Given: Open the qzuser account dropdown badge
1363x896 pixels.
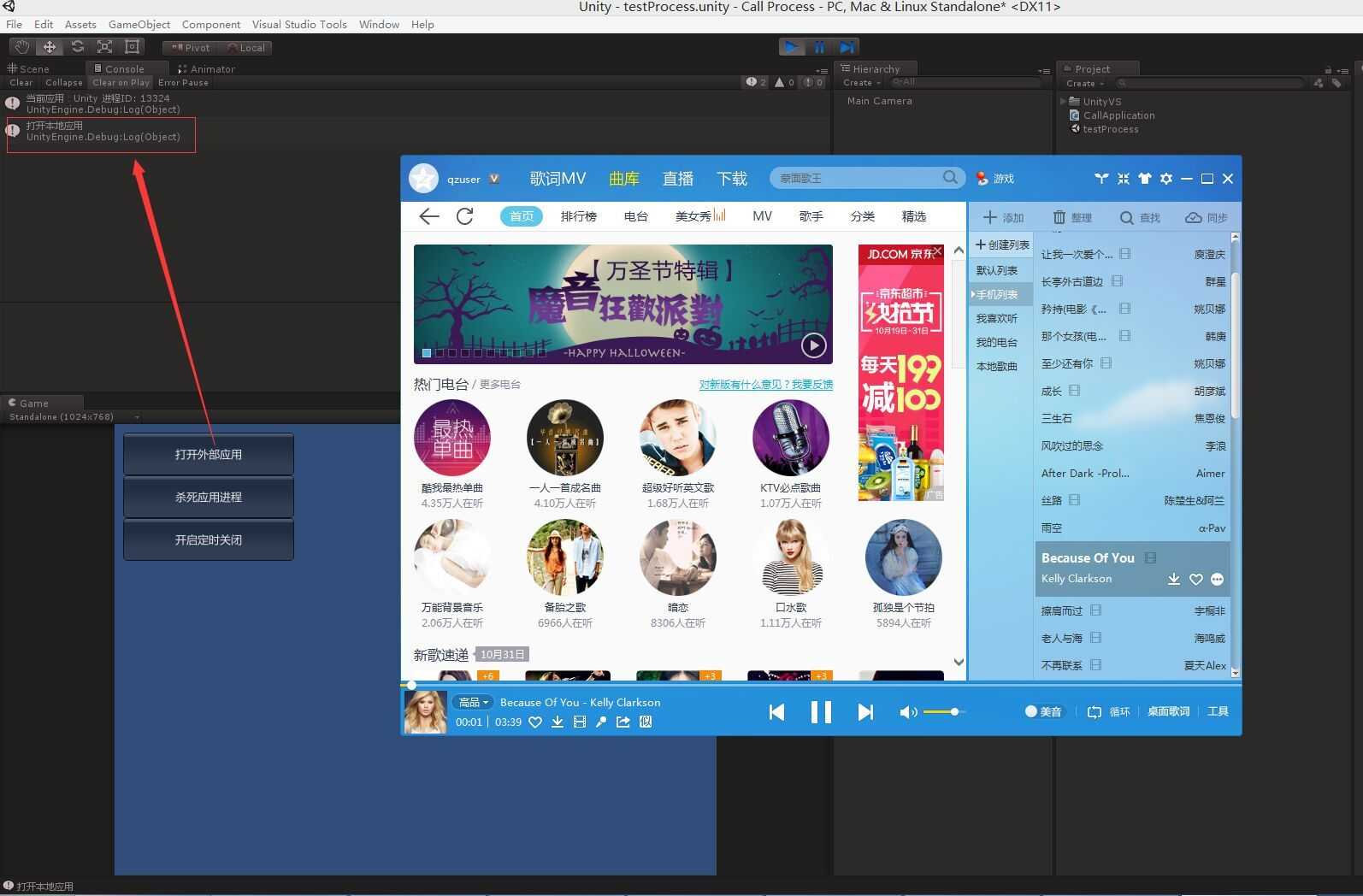Looking at the screenshot, I should click(x=494, y=179).
